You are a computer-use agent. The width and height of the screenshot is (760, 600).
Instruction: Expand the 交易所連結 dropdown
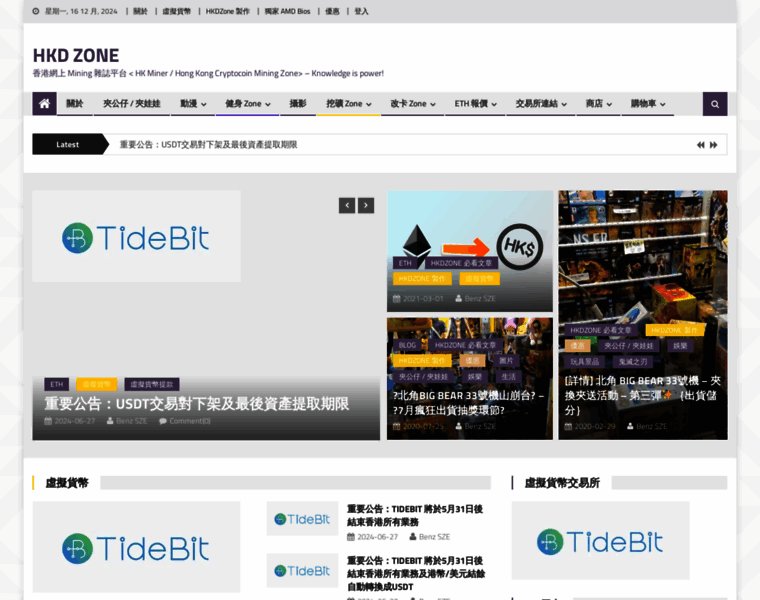tap(541, 104)
